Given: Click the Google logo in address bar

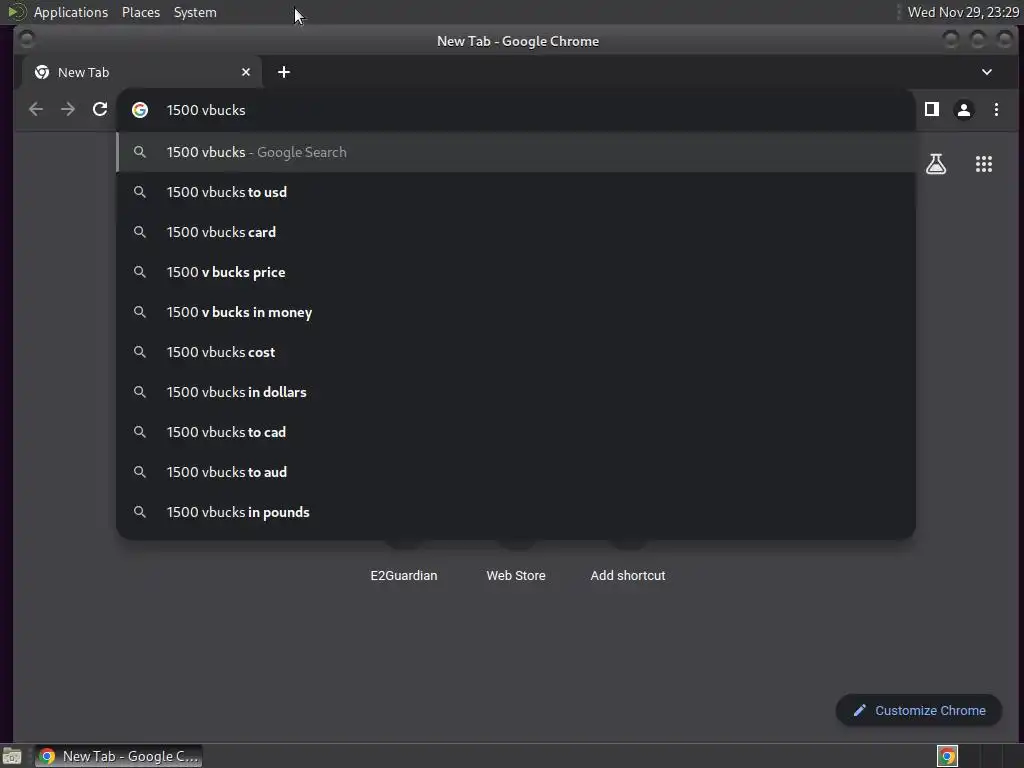Looking at the screenshot, I should (x=140, y=110).
